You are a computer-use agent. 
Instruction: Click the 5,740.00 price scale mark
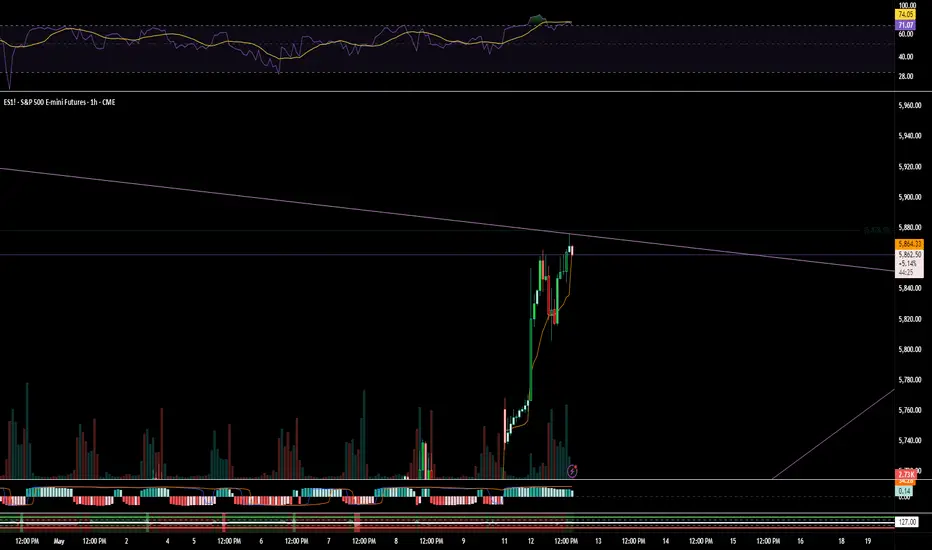(x=909, y=441)
